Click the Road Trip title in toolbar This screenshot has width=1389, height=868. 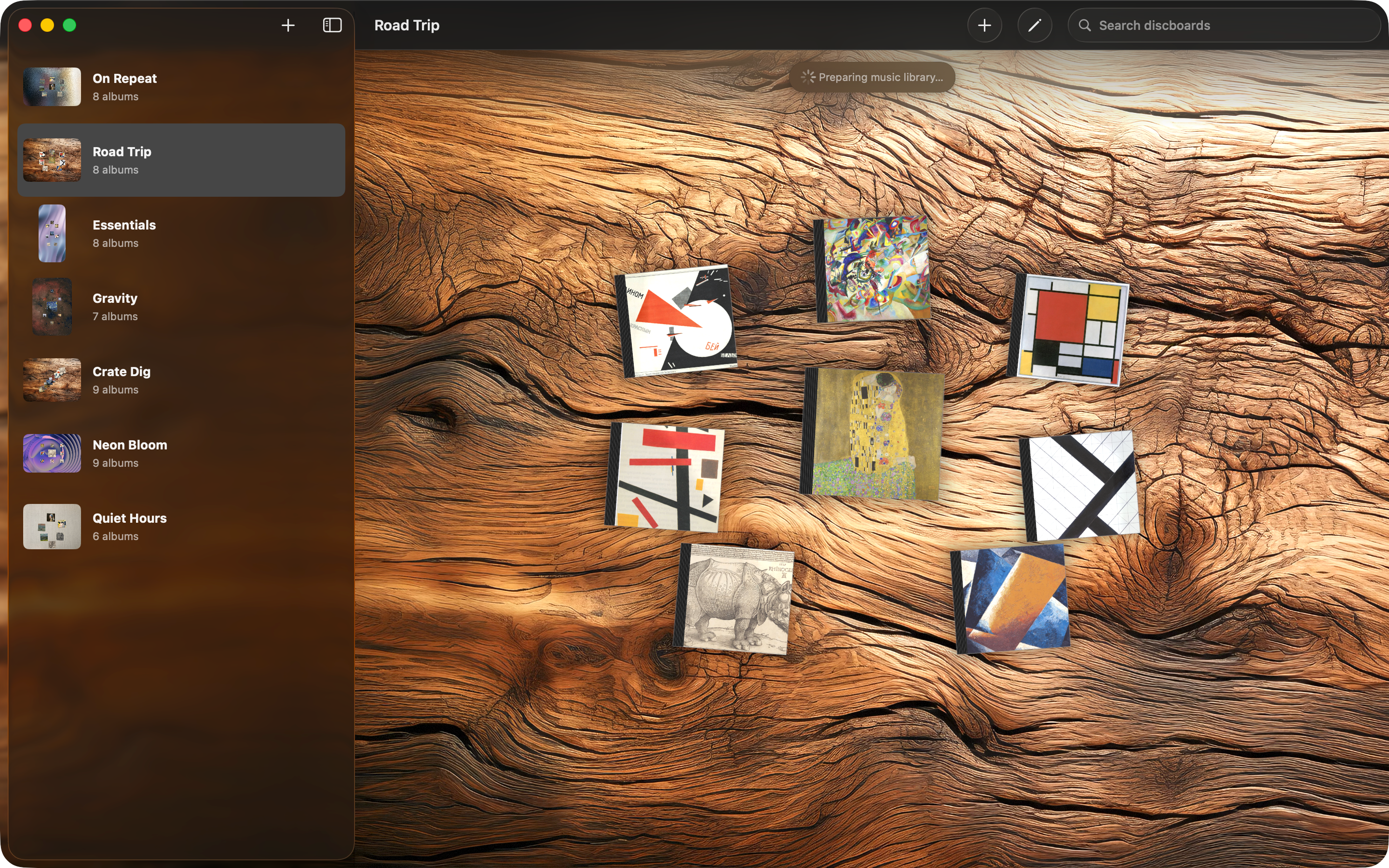(407, 25)
